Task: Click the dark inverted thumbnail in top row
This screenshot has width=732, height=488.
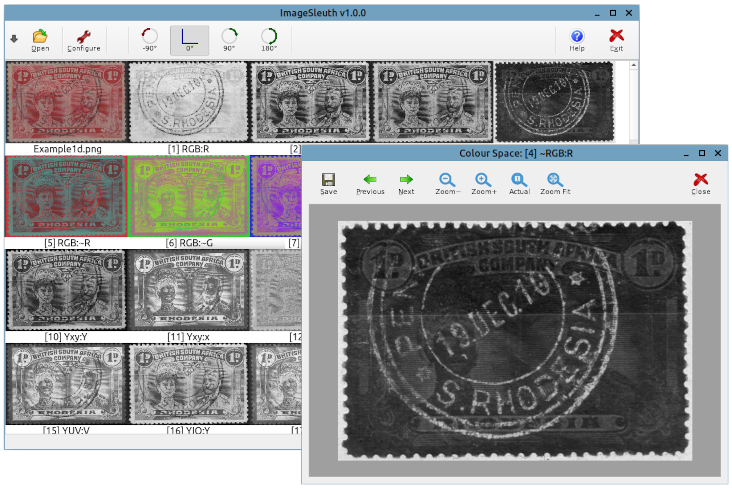Action: tap(554, 102)
